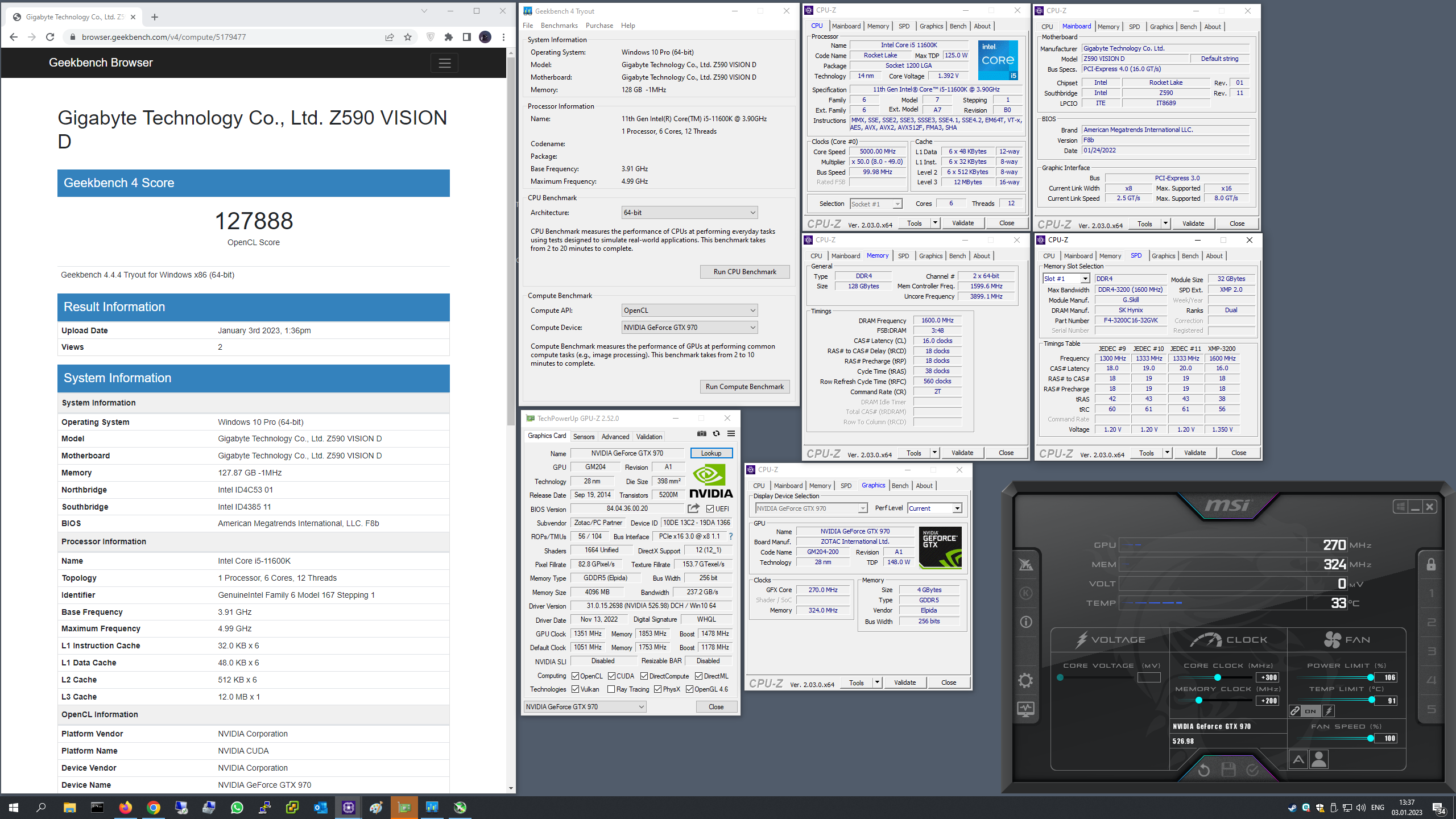The image size is (1456, 819).
Task: Save the current Afterburner profile
Action: pyautogui.click(x=1228, y=770)
